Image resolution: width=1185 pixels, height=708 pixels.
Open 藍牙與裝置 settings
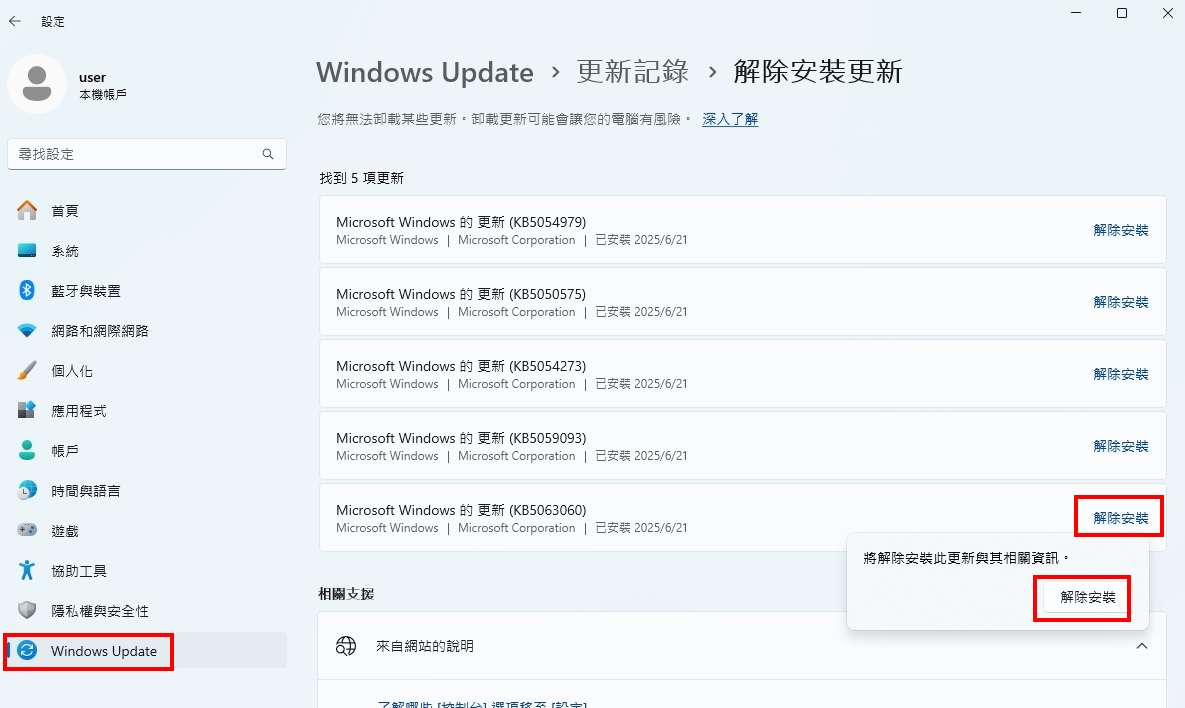[147, 291]
